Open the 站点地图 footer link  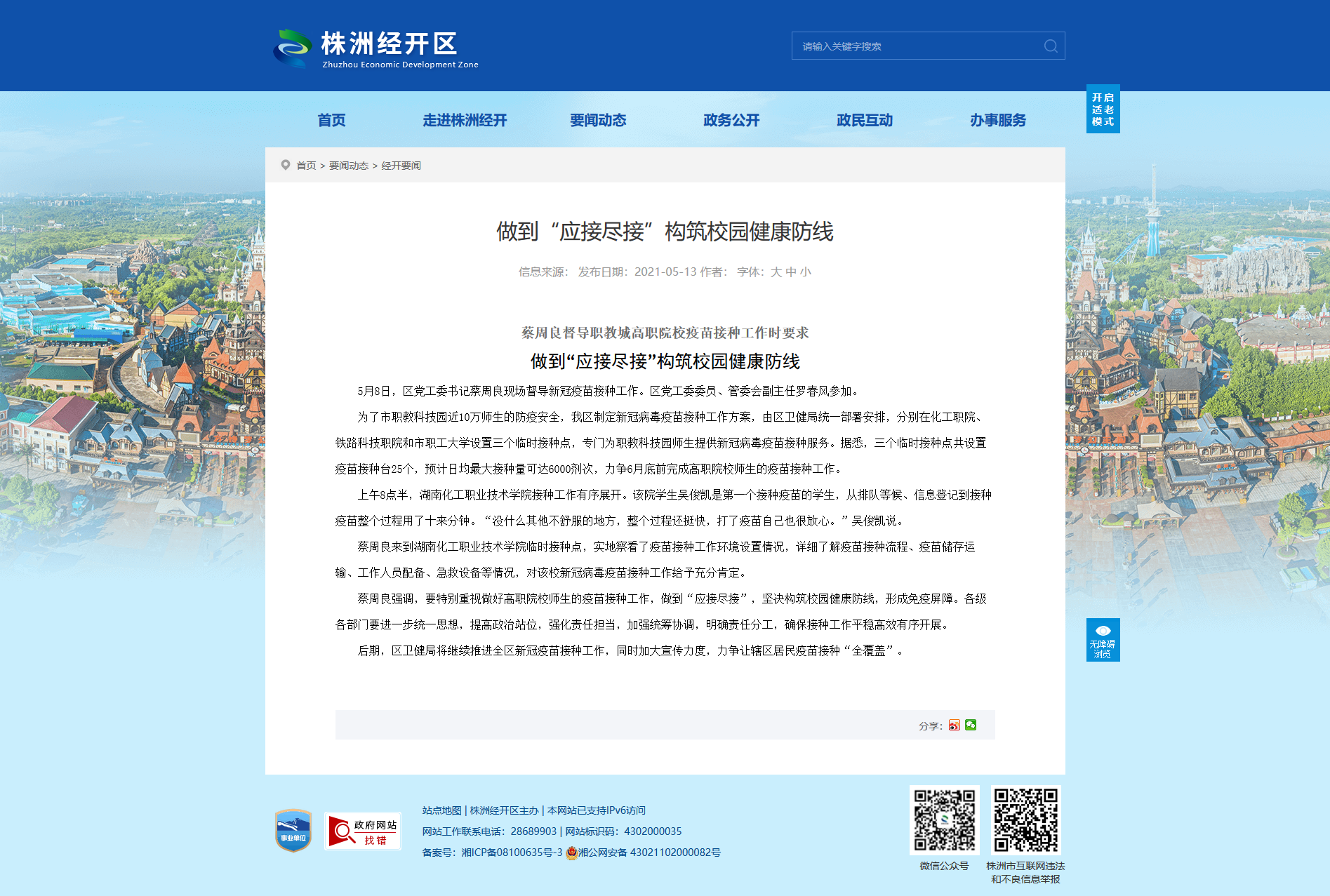(441, 810)
